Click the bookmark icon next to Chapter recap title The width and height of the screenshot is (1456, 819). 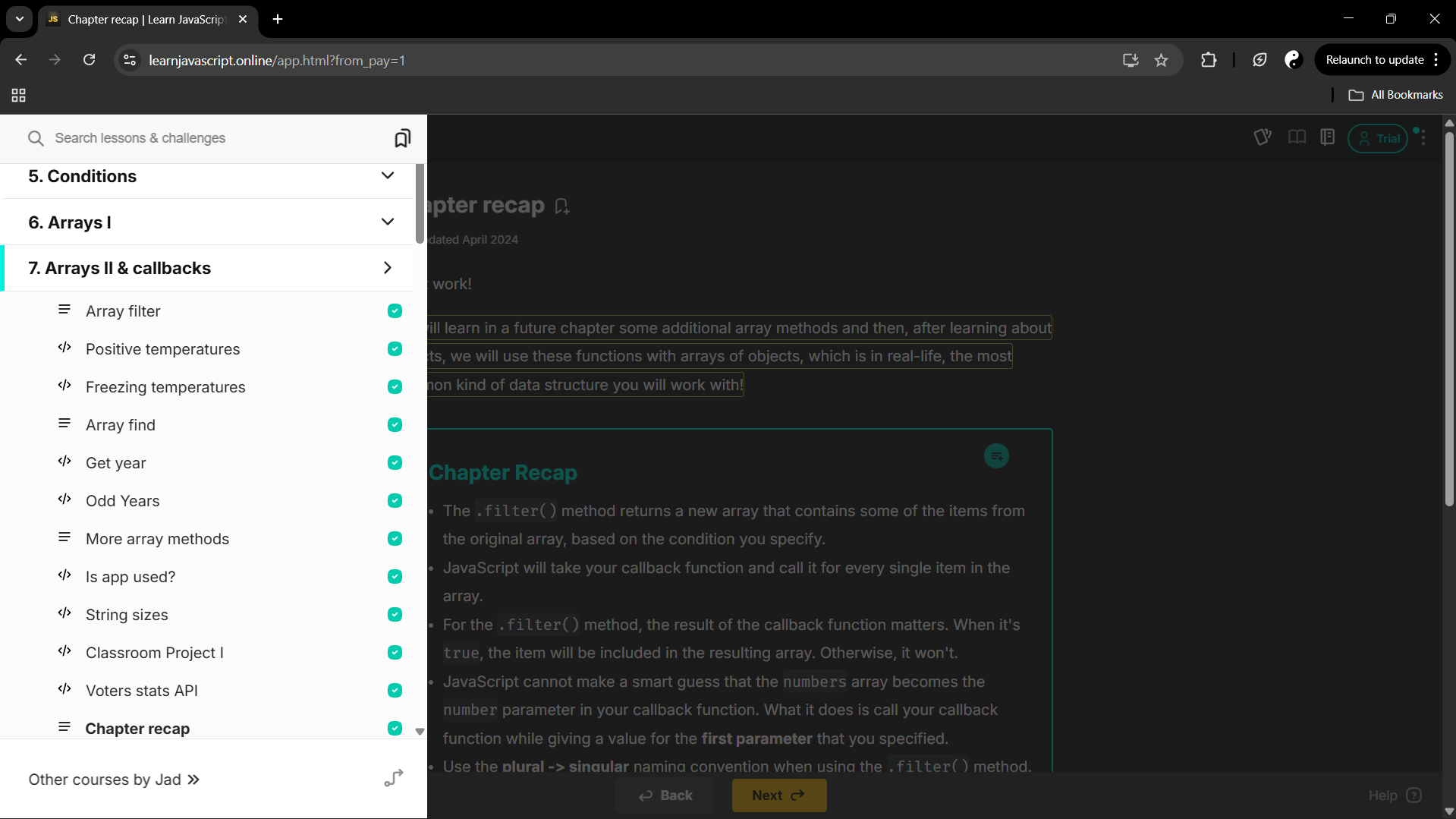[561, 206]
